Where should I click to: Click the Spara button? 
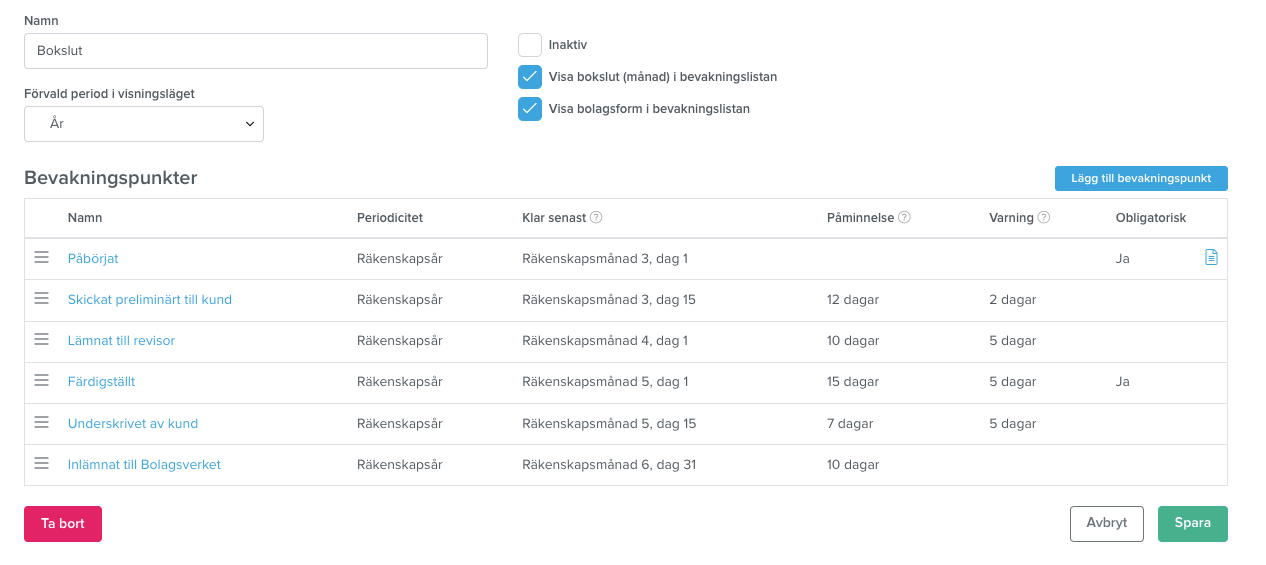(1193, 523)
